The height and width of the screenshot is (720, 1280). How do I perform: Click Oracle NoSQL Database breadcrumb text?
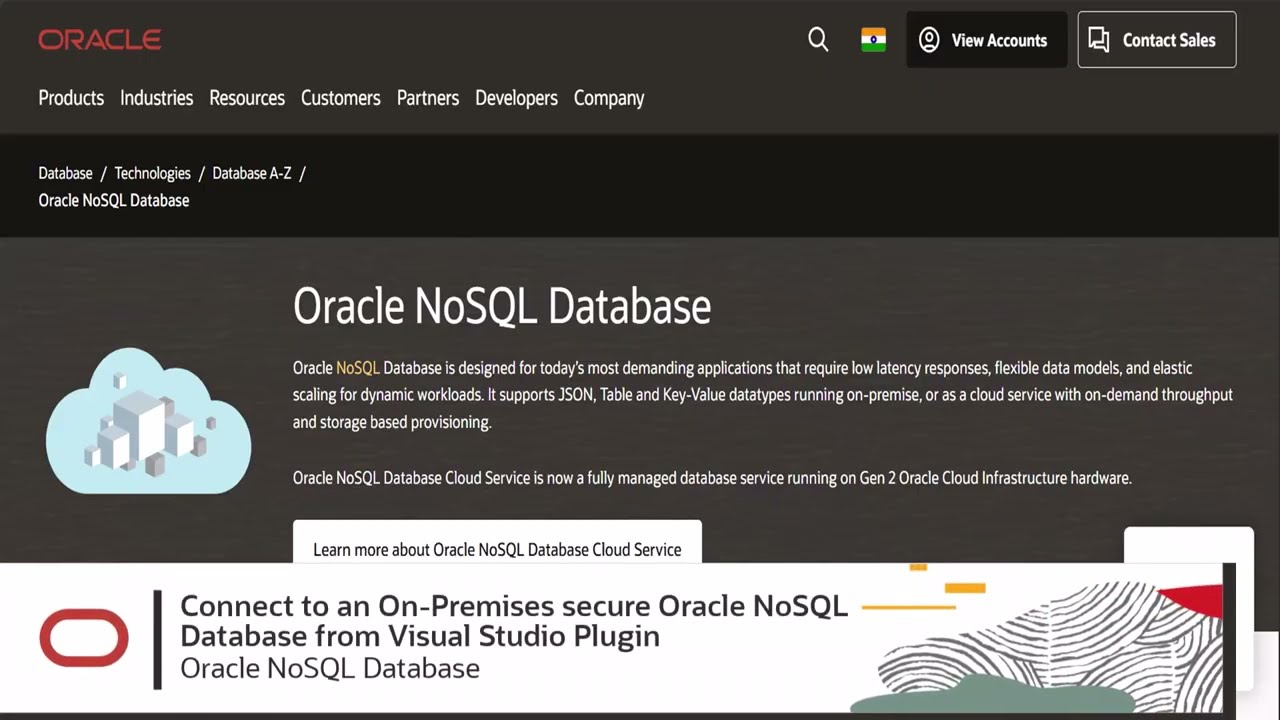click(x=114, y=200)
